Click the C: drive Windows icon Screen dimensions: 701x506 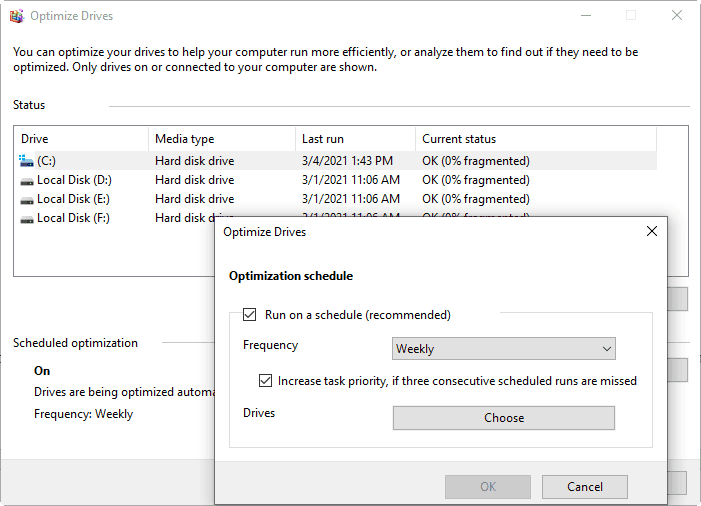[27, 161]
